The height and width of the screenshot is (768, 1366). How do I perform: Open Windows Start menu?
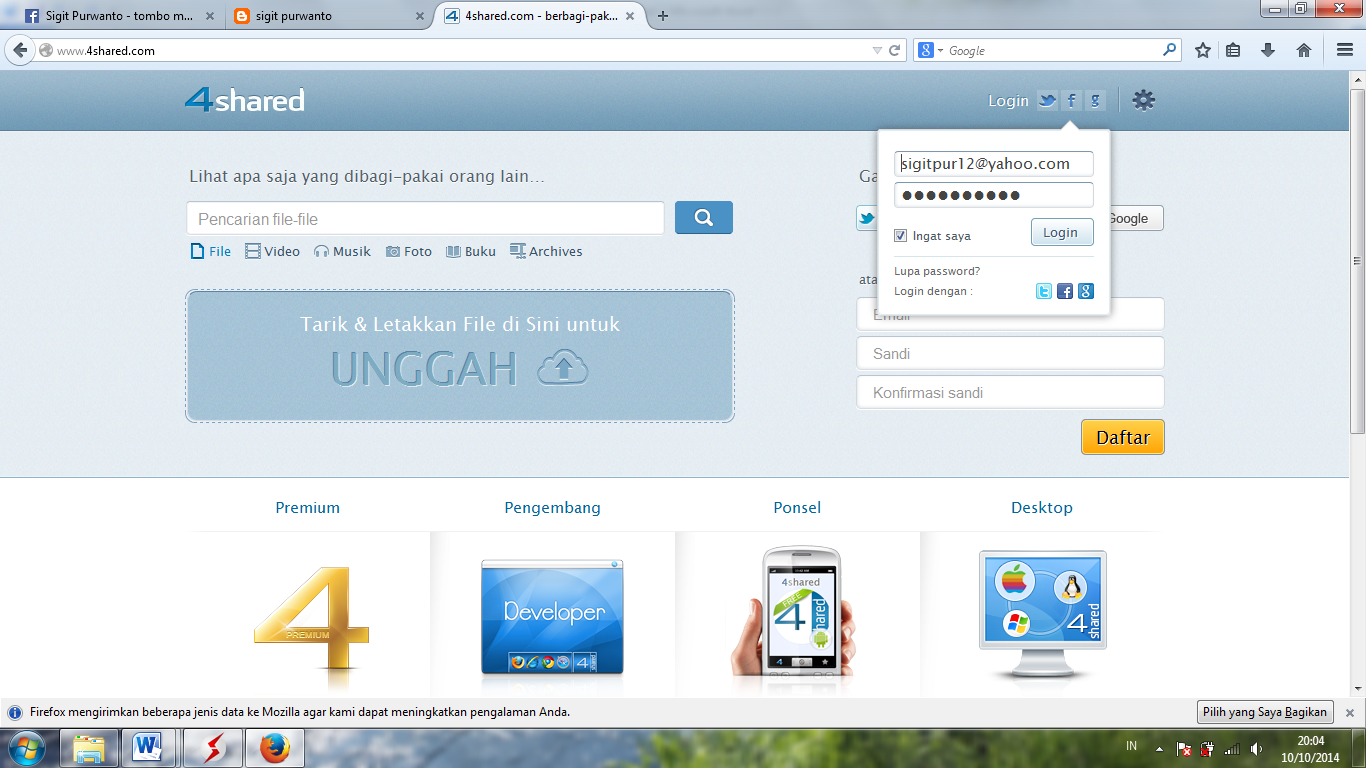pyautogui.click(x=27, y=748)
